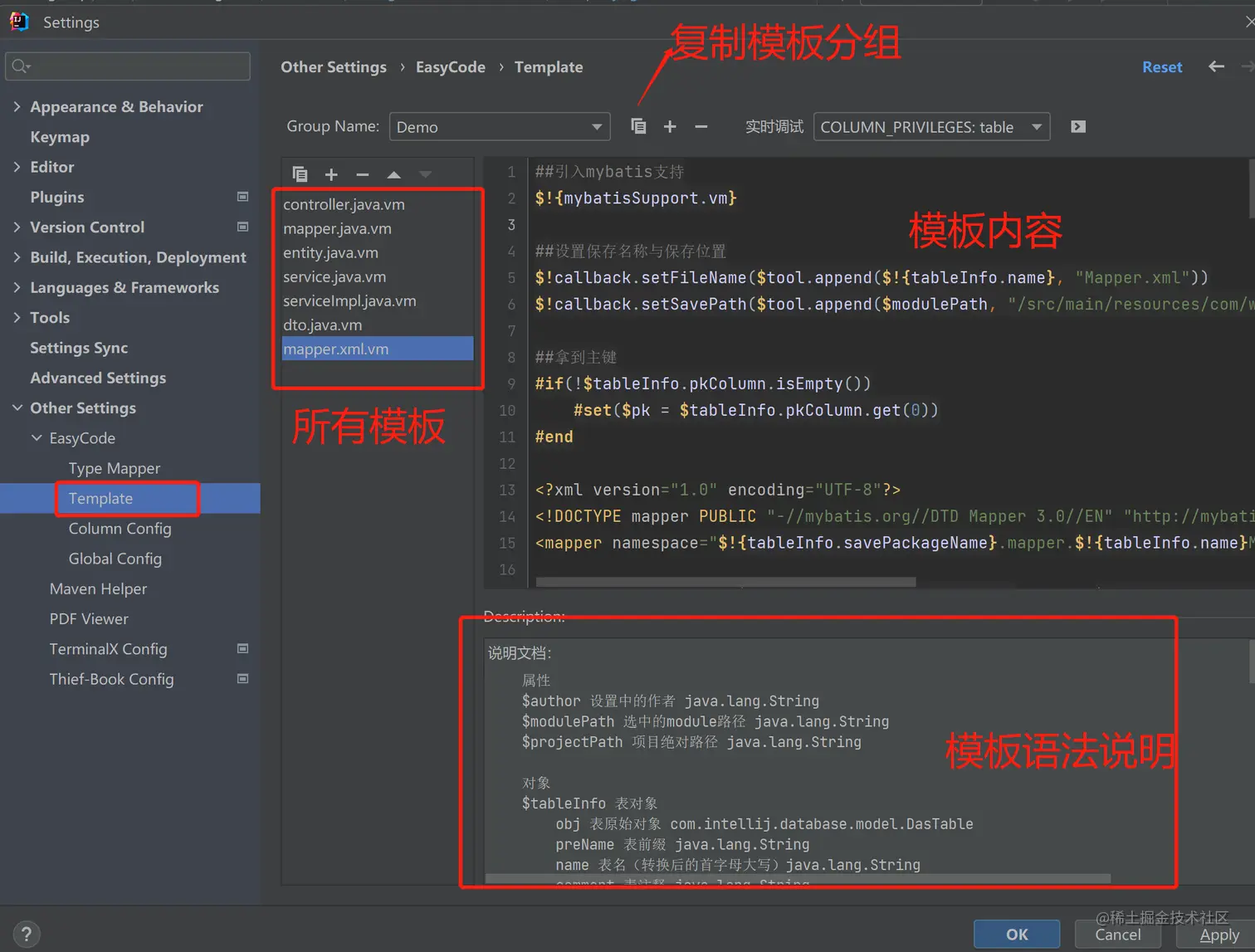Expand the Editor section
The width and height of the screenshot is (1255, 952).
point(17,167)
